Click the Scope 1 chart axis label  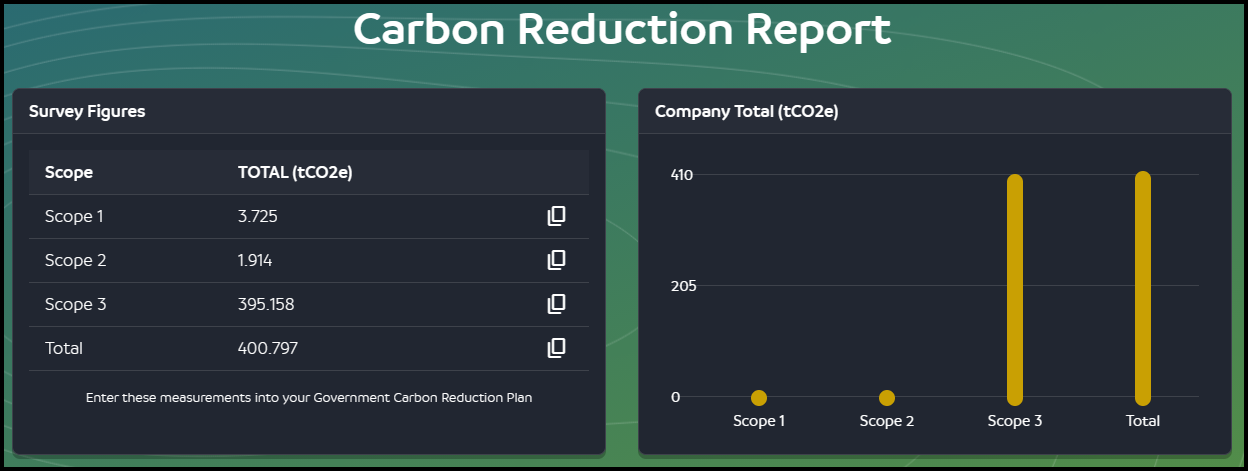[x=759, y=421]
